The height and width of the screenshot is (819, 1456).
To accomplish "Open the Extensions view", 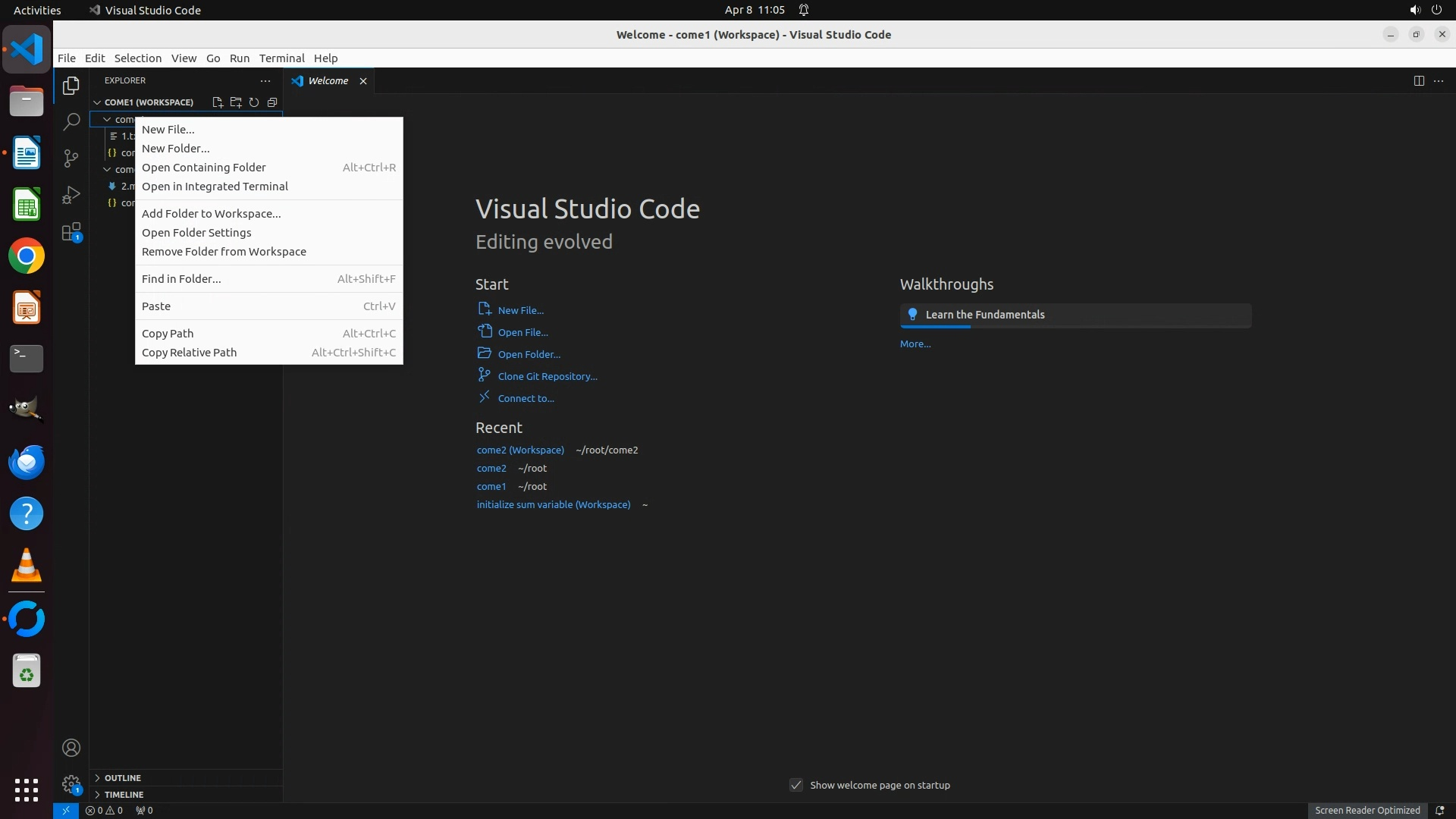I will tap(71, 232).
